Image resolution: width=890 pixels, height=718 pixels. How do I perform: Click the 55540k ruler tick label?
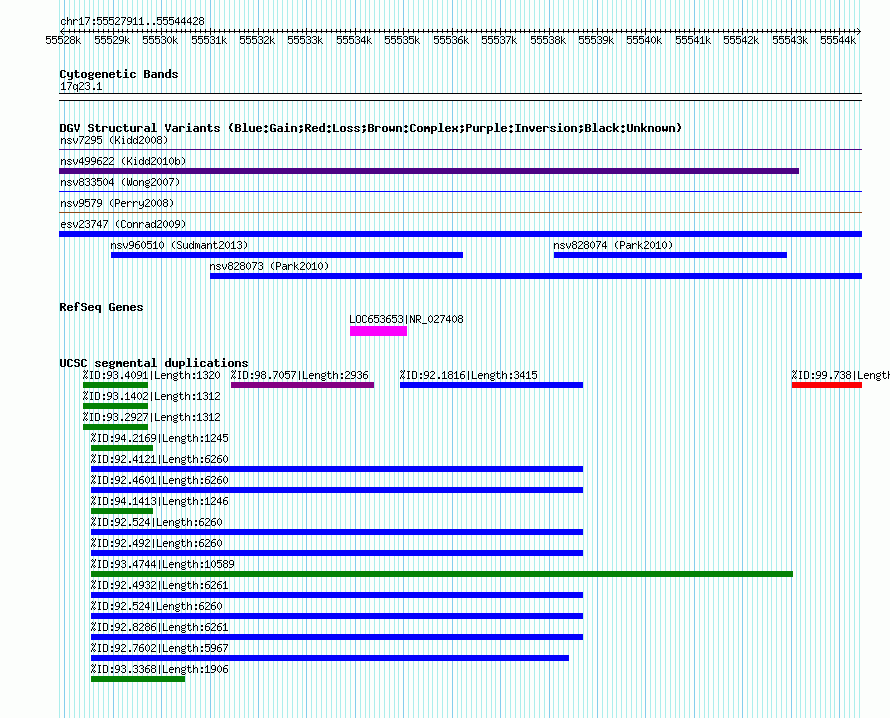pos(644,40)
